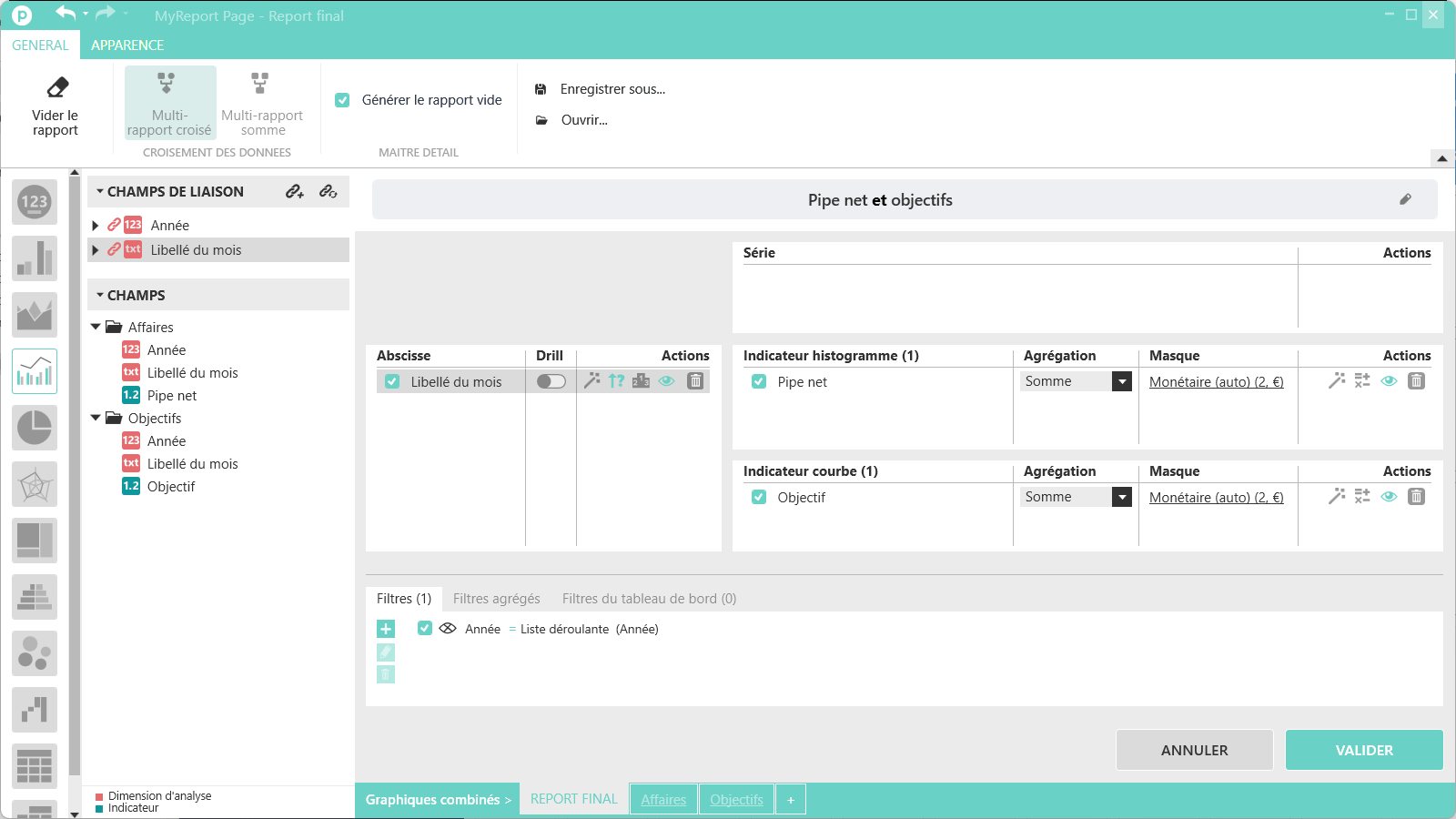Image resolution: width=1456 pixels, height=819 pixels.
Task: Hide the Objectif curve with eye icon
Action: 1389,497
